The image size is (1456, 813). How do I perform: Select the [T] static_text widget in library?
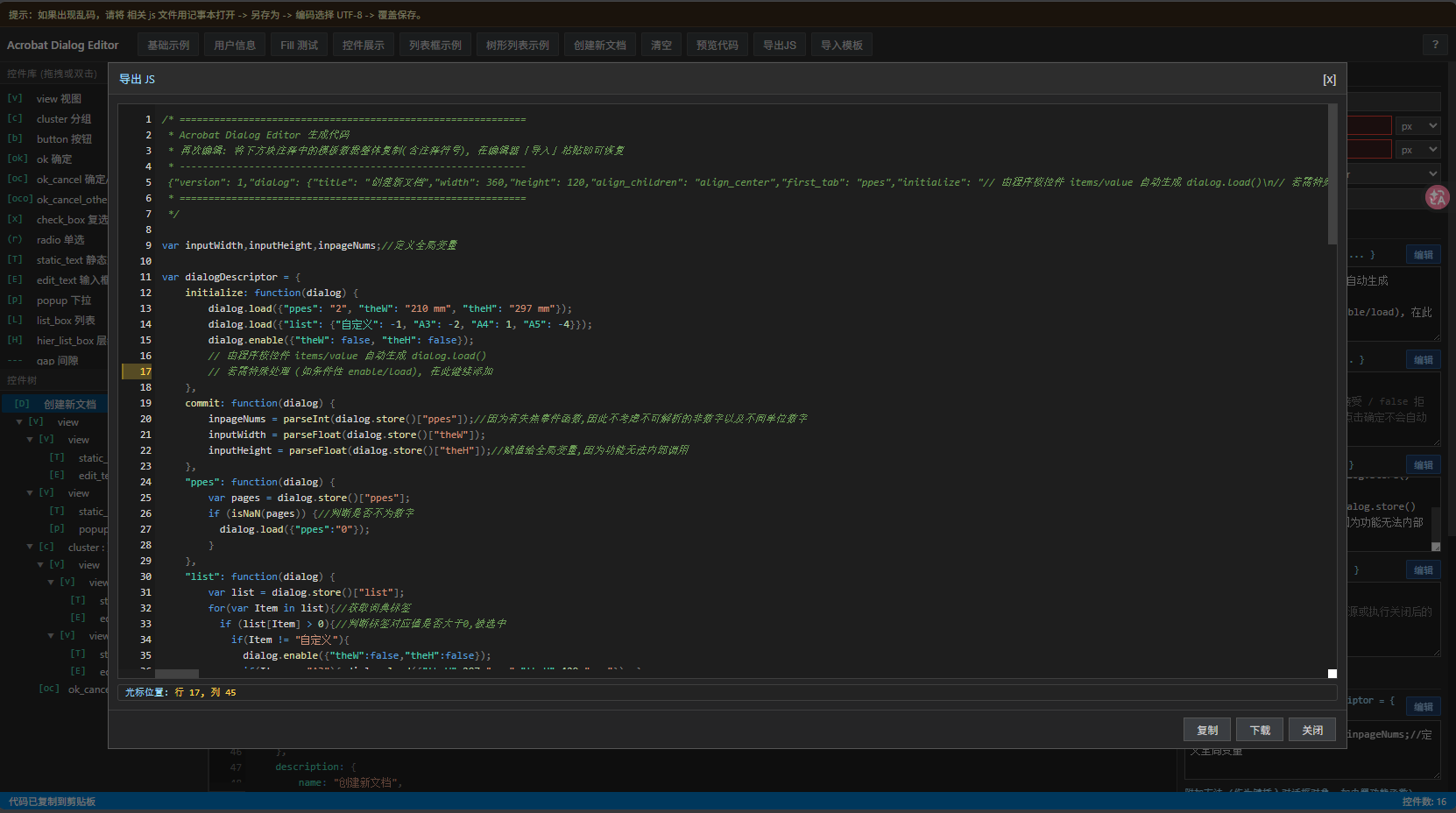(x=54, y=260)
